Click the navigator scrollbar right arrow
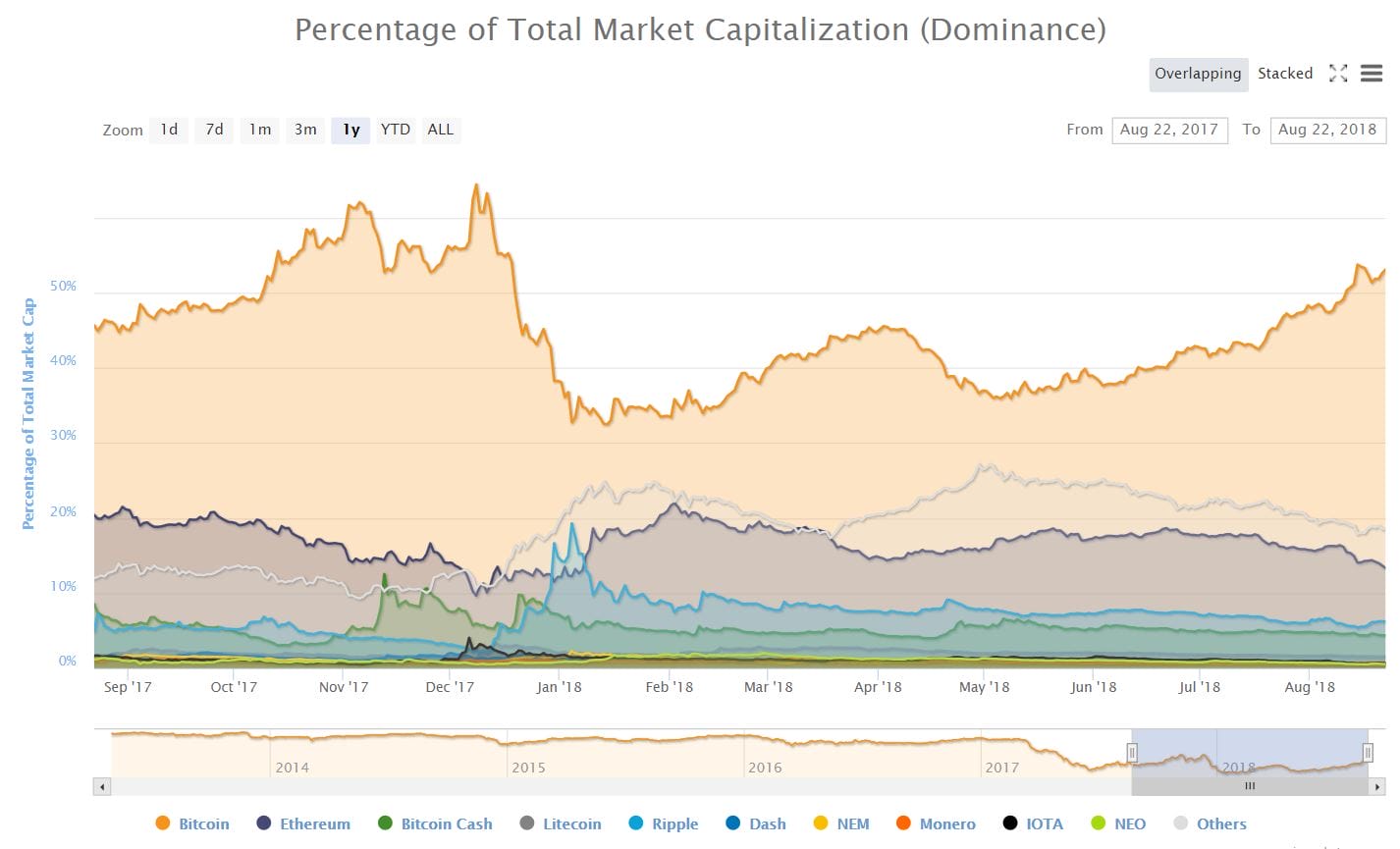 point(1378,786)
